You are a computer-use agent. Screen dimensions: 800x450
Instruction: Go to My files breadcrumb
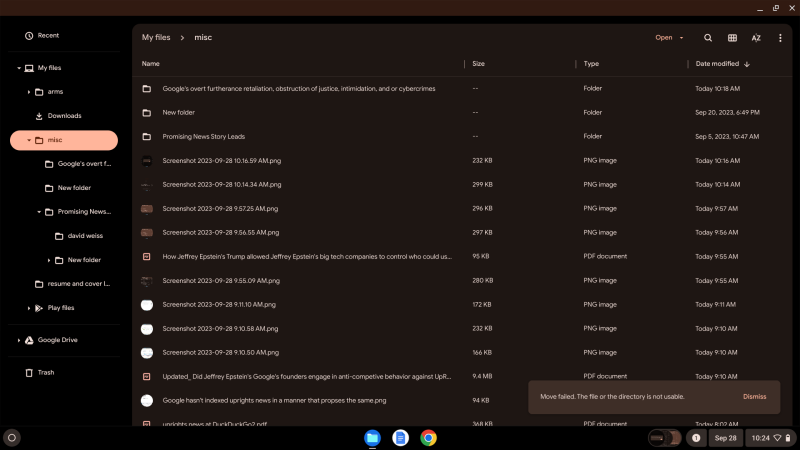coord(157,38)
